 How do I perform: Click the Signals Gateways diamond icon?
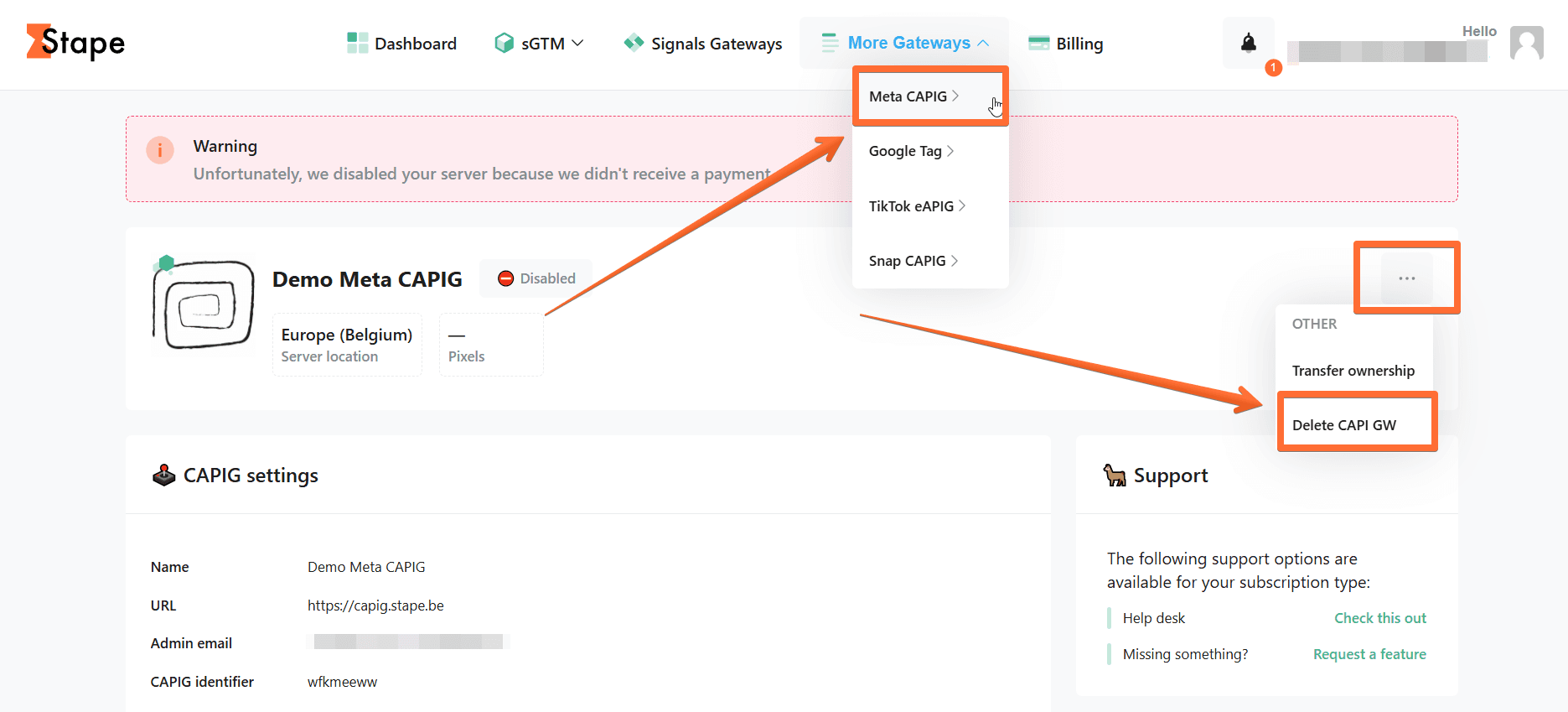pyautogui.click(x=634, y=43)
